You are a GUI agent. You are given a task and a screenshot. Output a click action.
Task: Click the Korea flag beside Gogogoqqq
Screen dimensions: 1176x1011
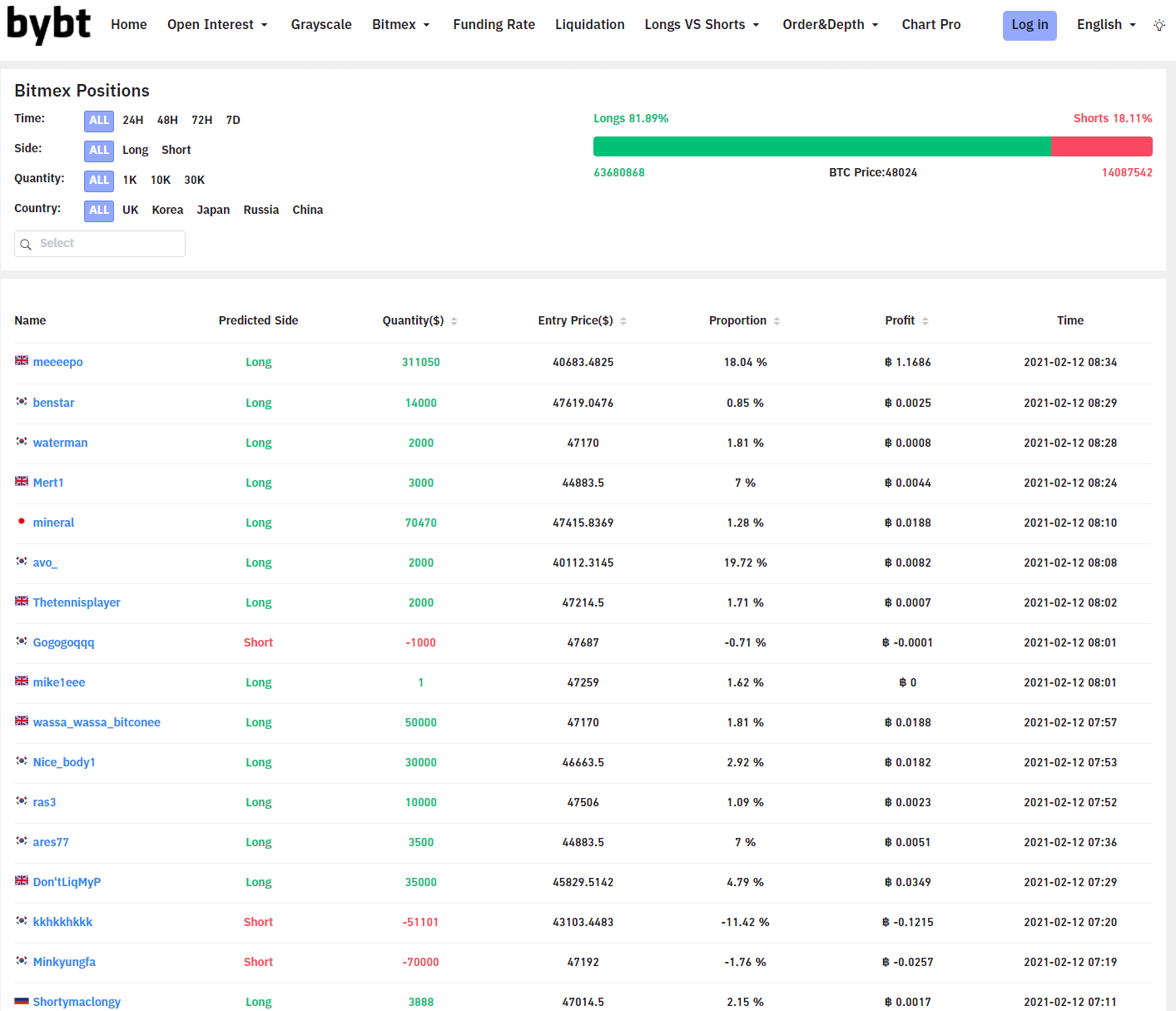click(22, 641)
